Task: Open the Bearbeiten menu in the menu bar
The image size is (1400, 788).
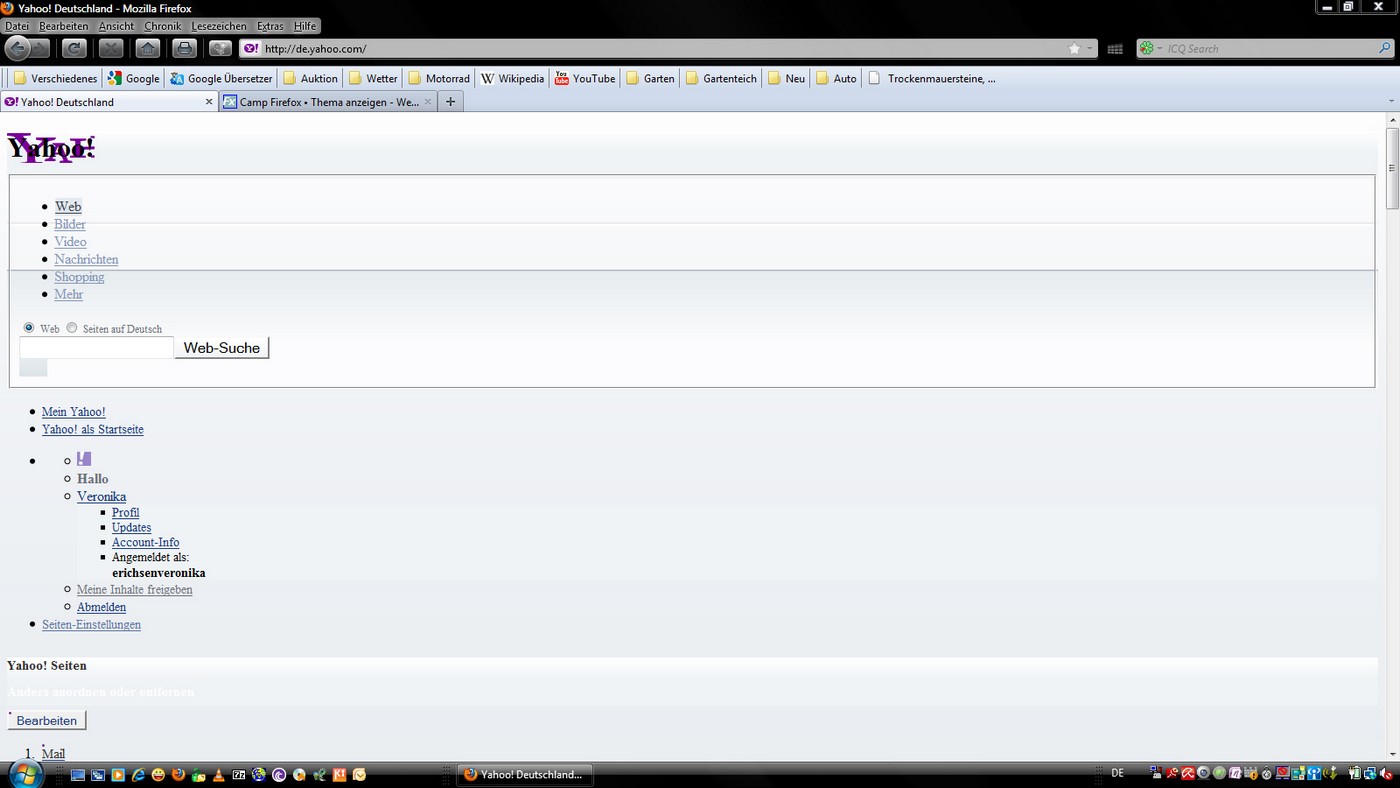Action: point(64,26)
